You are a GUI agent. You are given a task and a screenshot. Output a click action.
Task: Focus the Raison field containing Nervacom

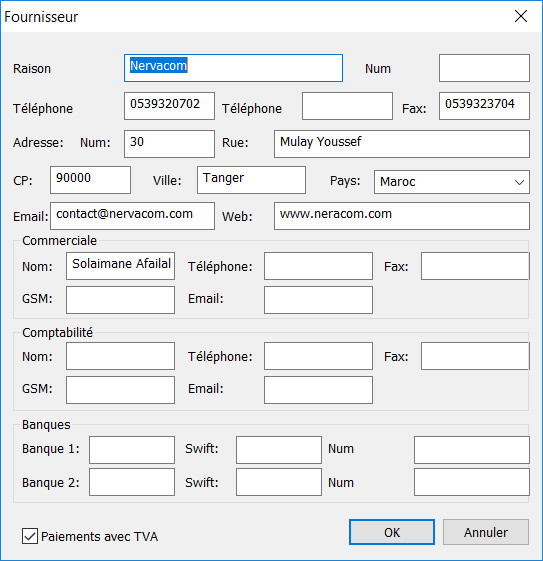[233, 68]
